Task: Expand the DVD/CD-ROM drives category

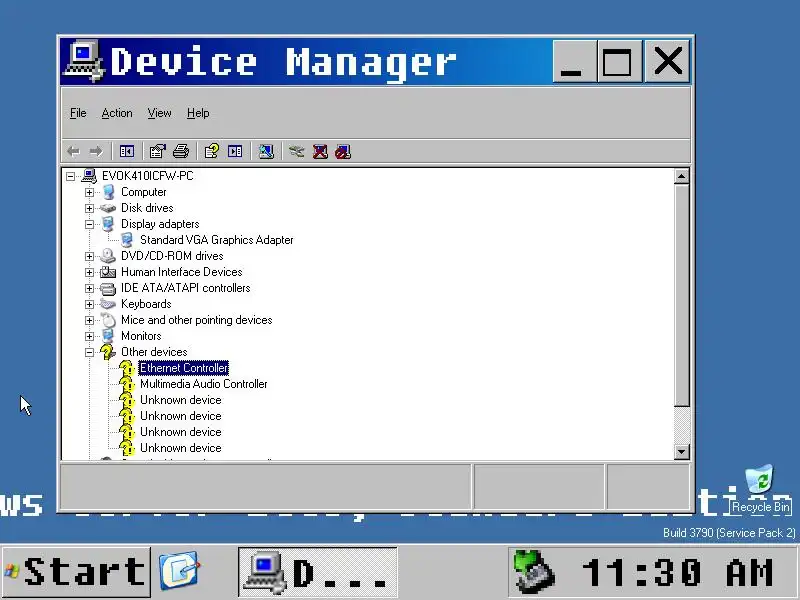Action: (89, 256)
